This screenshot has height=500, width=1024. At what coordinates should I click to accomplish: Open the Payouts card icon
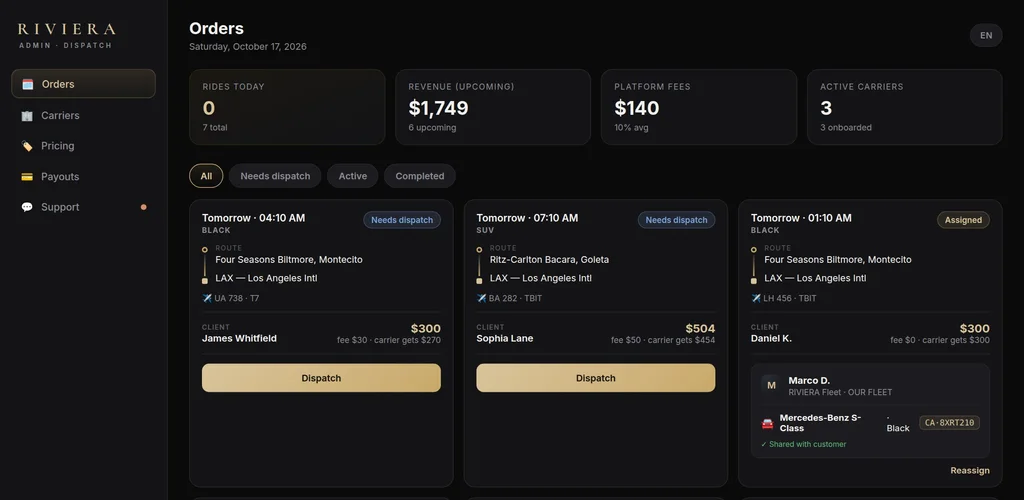click(x=27, y=177)
